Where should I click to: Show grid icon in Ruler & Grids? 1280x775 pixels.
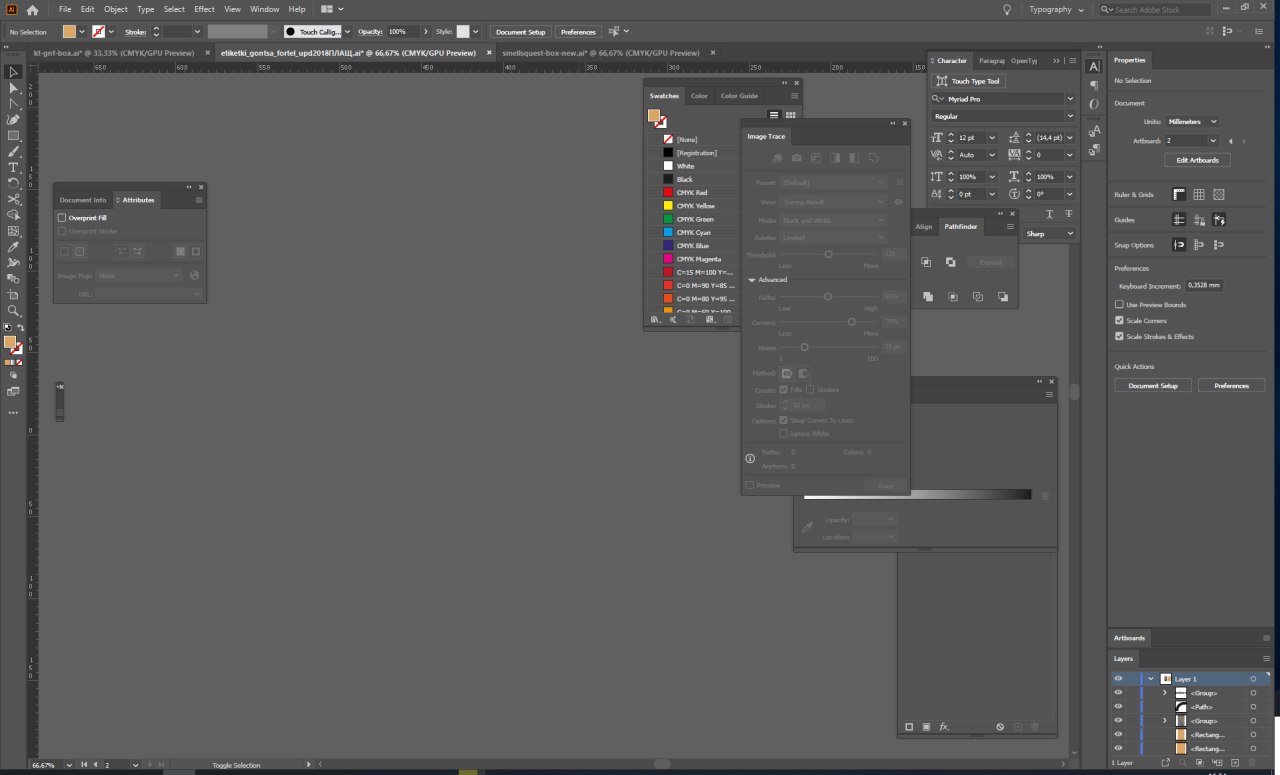(x=1199, y=195)
